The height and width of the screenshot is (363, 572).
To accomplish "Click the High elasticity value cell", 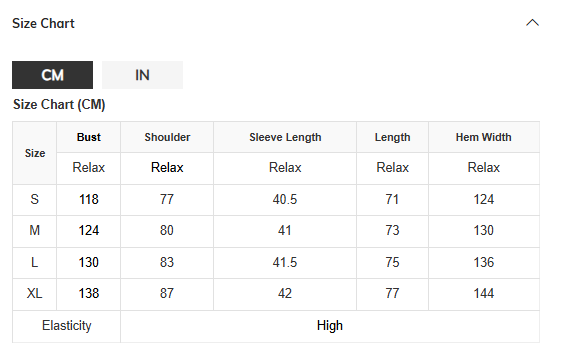I will pyautogui.click(x=330, y=326).
